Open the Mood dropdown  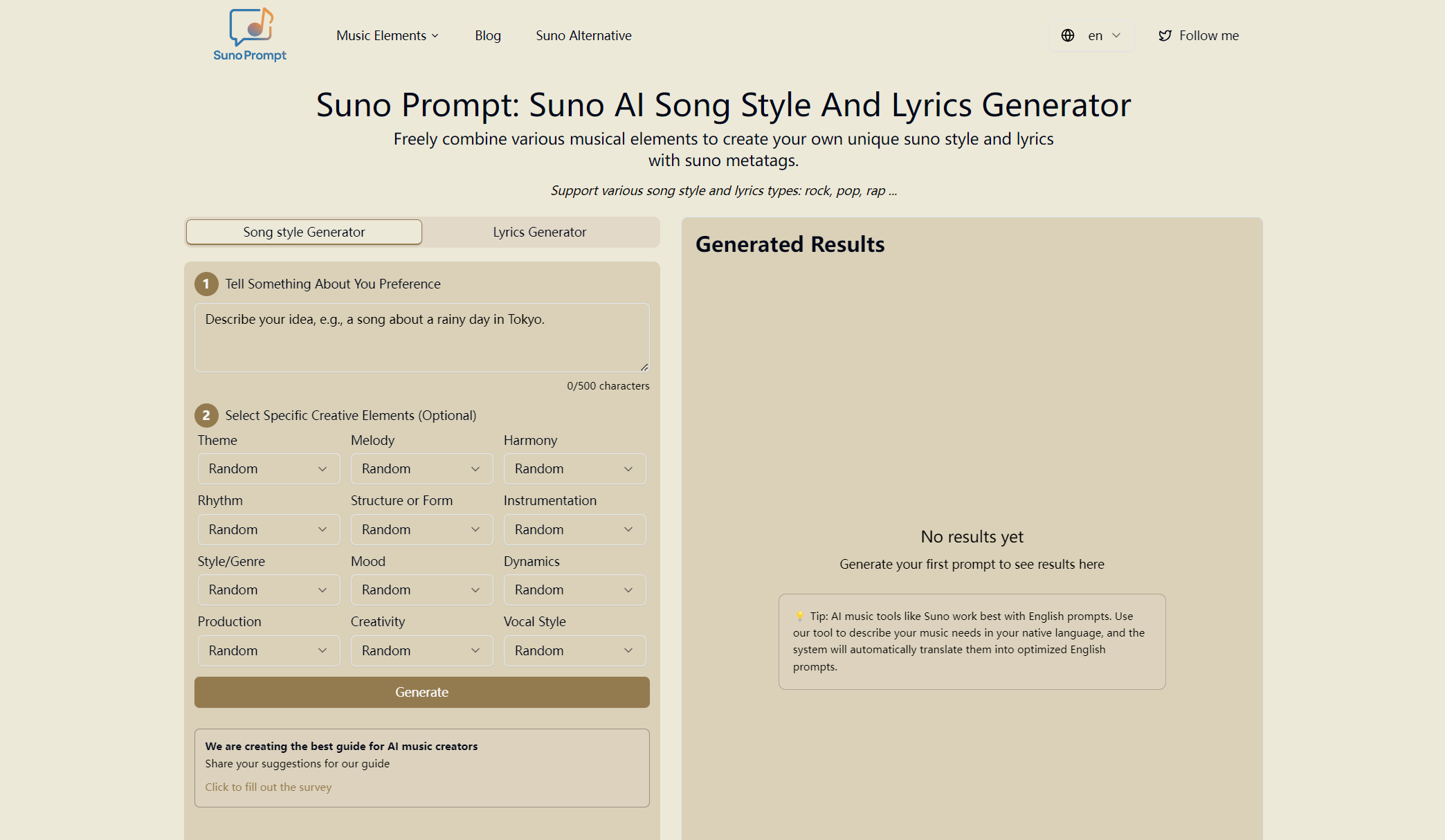[x=421, y=590]
